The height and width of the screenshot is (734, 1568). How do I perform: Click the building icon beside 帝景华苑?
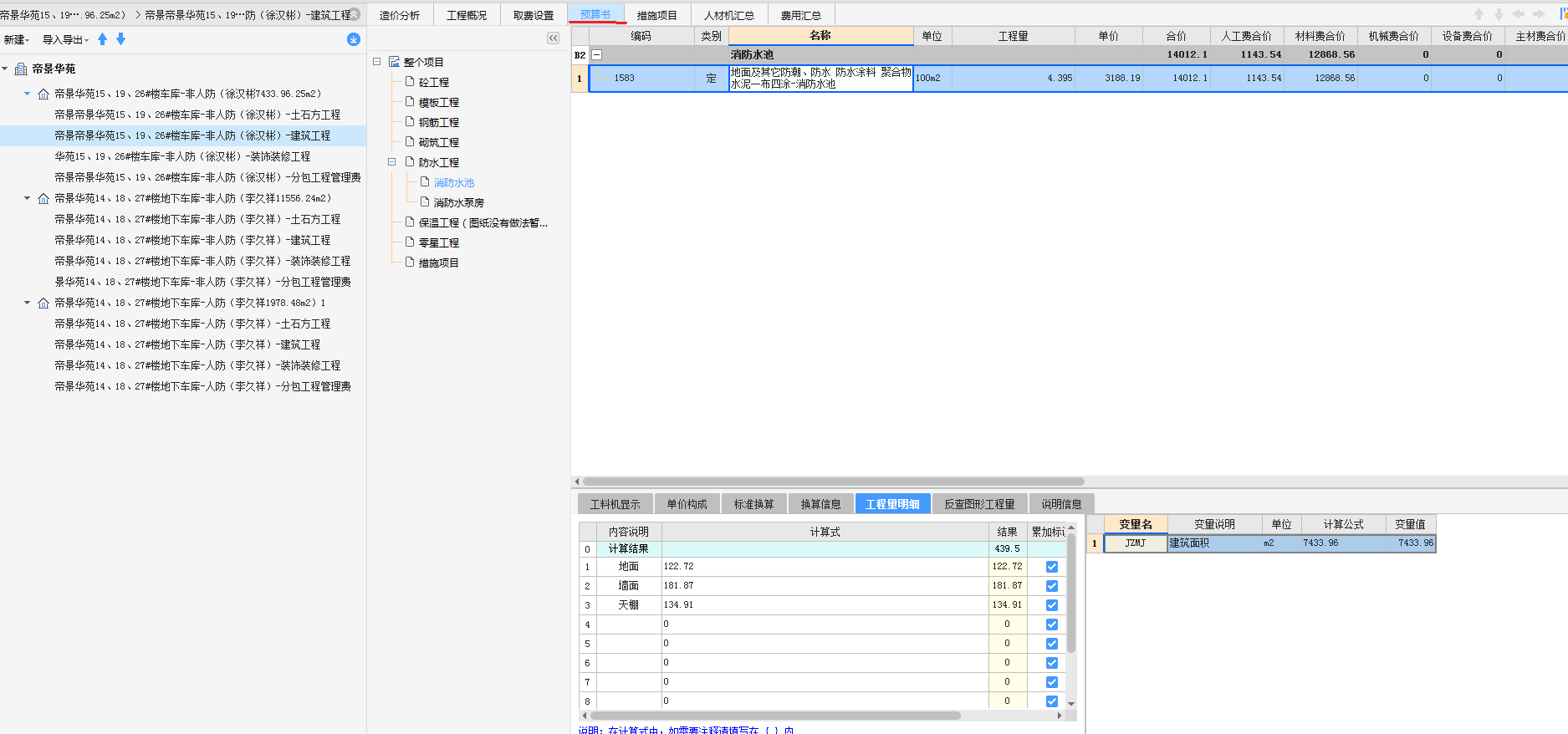[21, 69]
